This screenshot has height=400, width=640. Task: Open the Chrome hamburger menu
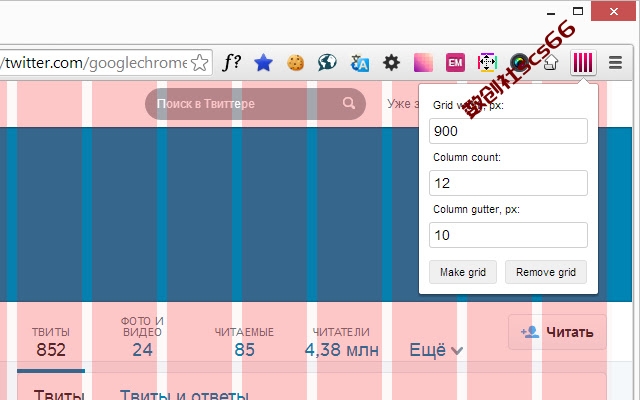pos(615,63)
